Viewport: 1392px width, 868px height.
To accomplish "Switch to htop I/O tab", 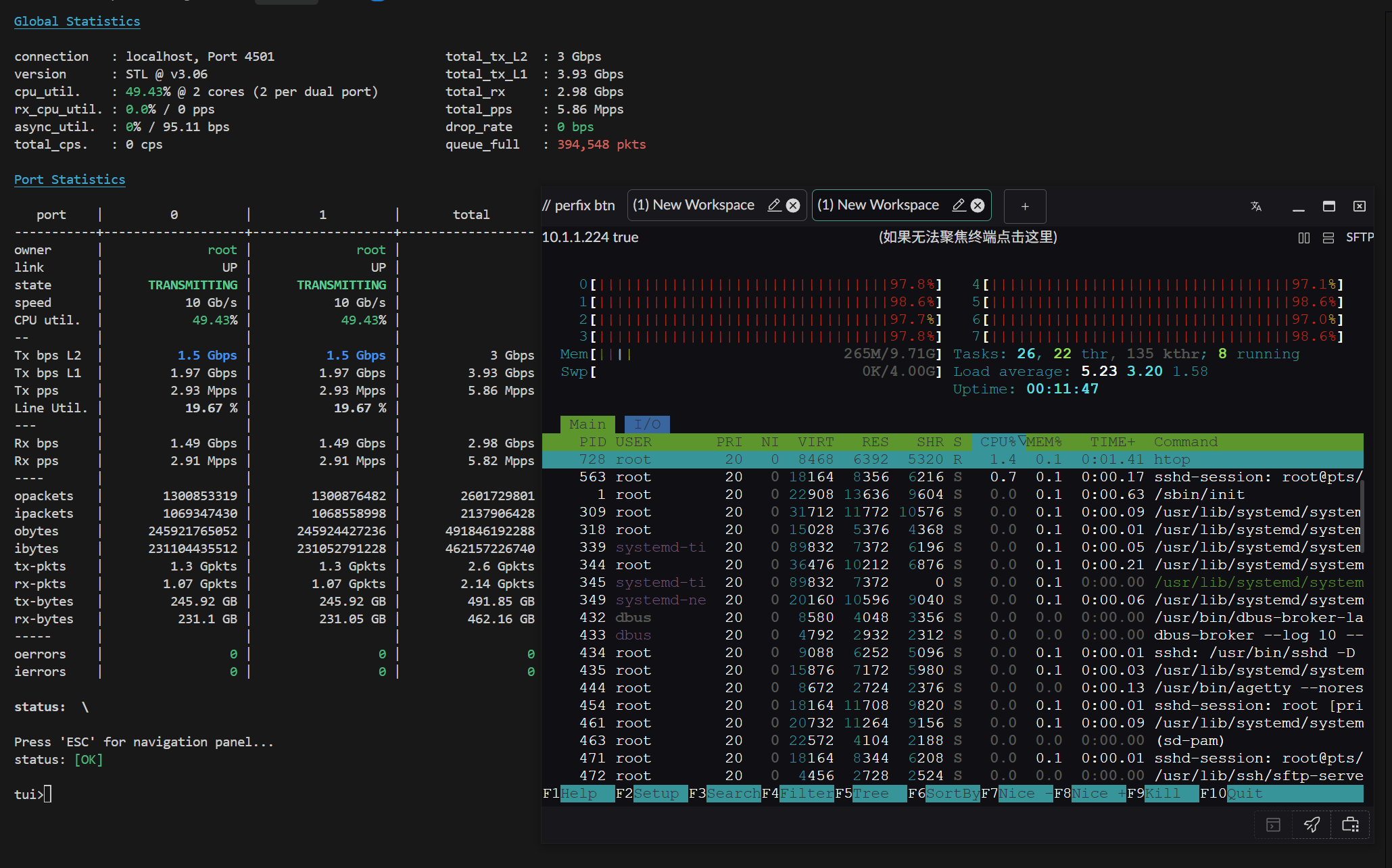I will click(647, 425).
